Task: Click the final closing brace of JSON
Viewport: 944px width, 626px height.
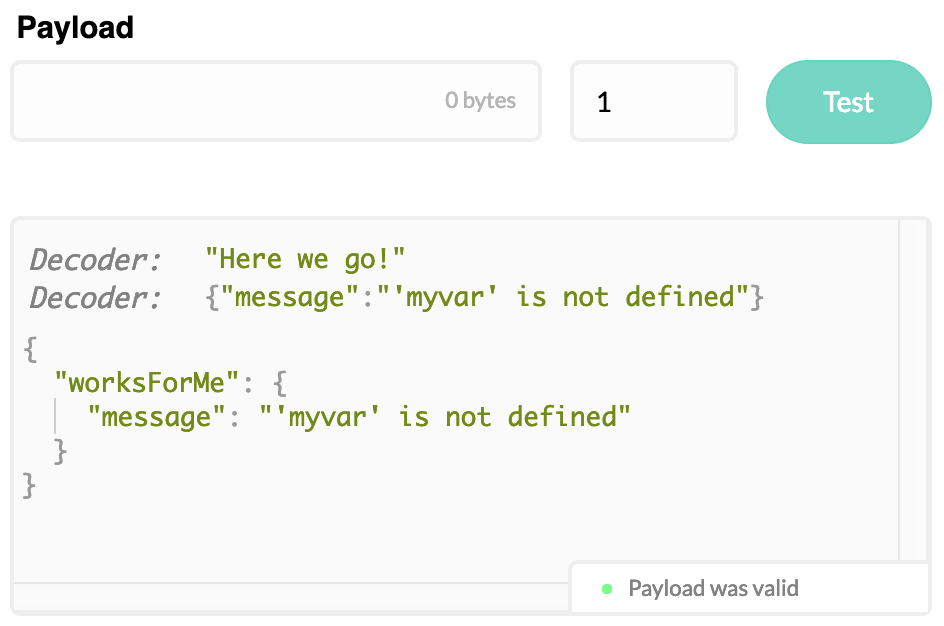Action: [29, 485]
